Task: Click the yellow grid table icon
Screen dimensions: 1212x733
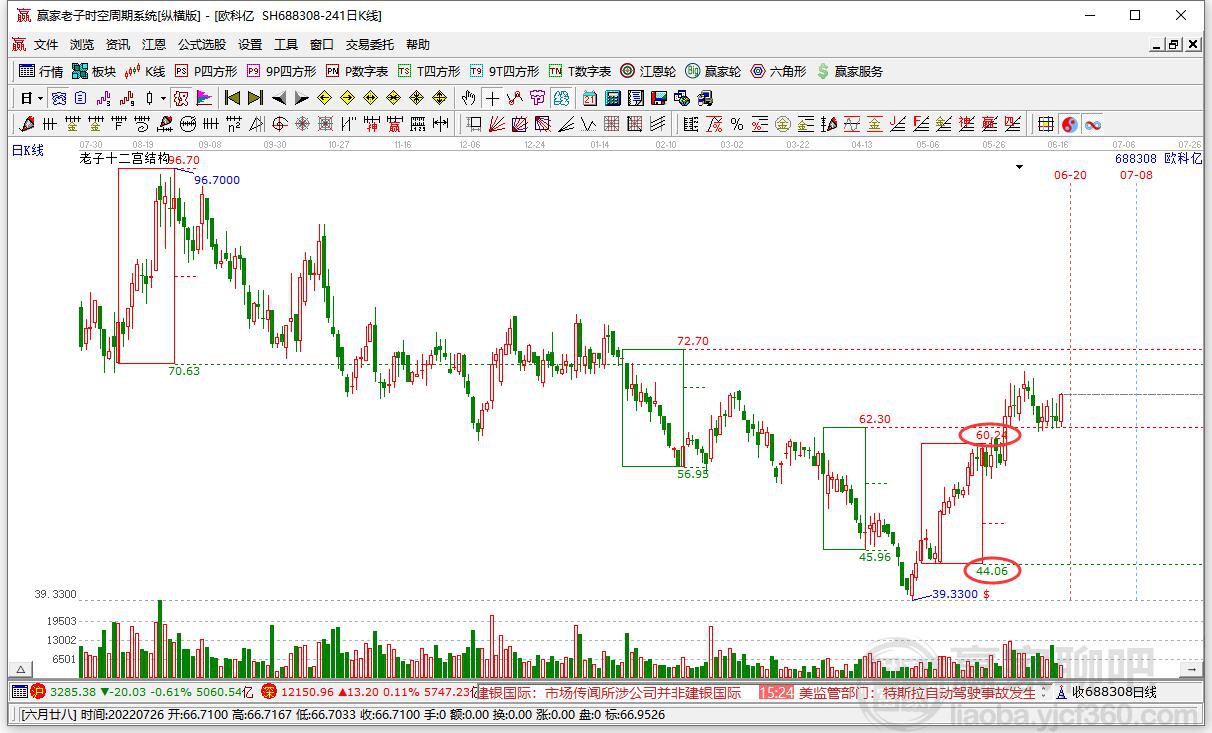Action: click(x=1046, y=124)
